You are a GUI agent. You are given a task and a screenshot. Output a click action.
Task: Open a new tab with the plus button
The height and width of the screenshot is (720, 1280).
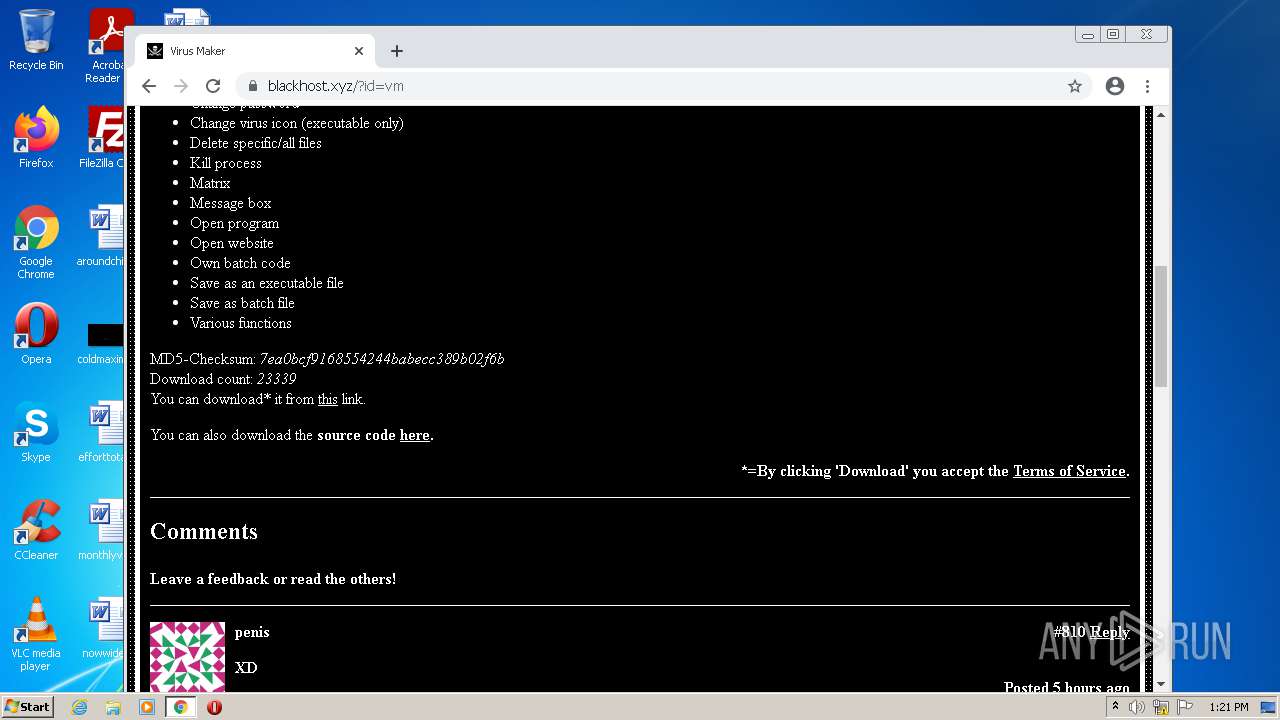point(397,51)
